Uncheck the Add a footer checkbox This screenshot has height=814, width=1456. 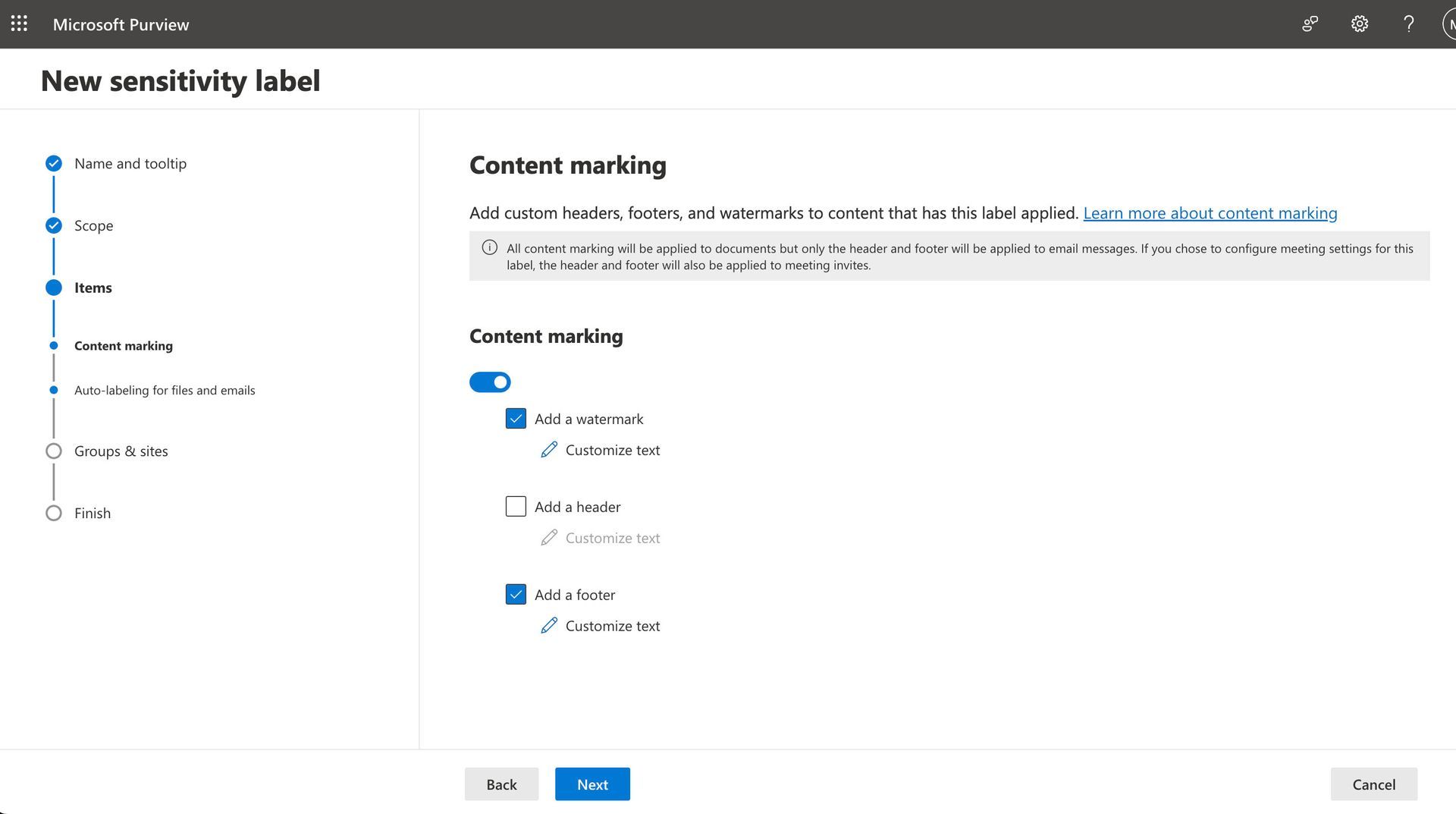[516, 594]
